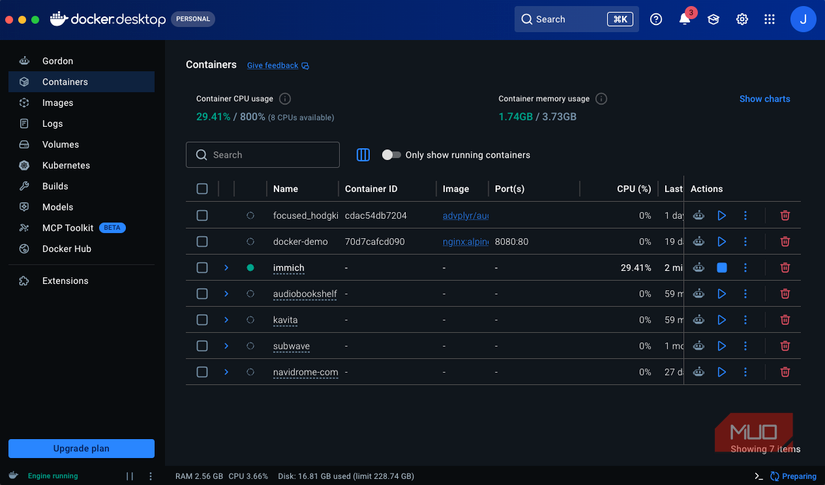Go to Images in the sidebar
Image resolution: width=825 pixels, height=485 pixels.
point(82,103)
